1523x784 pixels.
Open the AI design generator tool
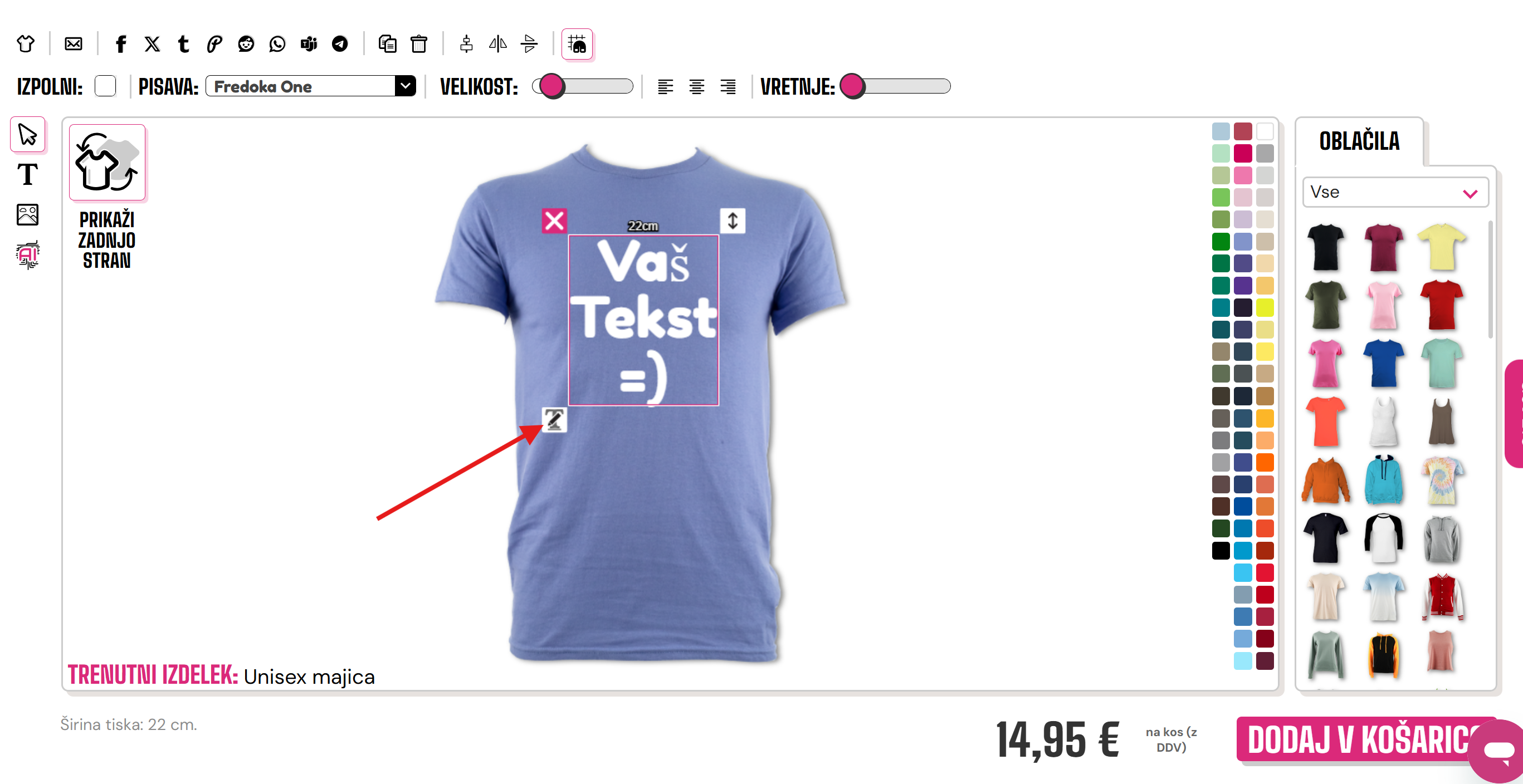tap(27, 254)
